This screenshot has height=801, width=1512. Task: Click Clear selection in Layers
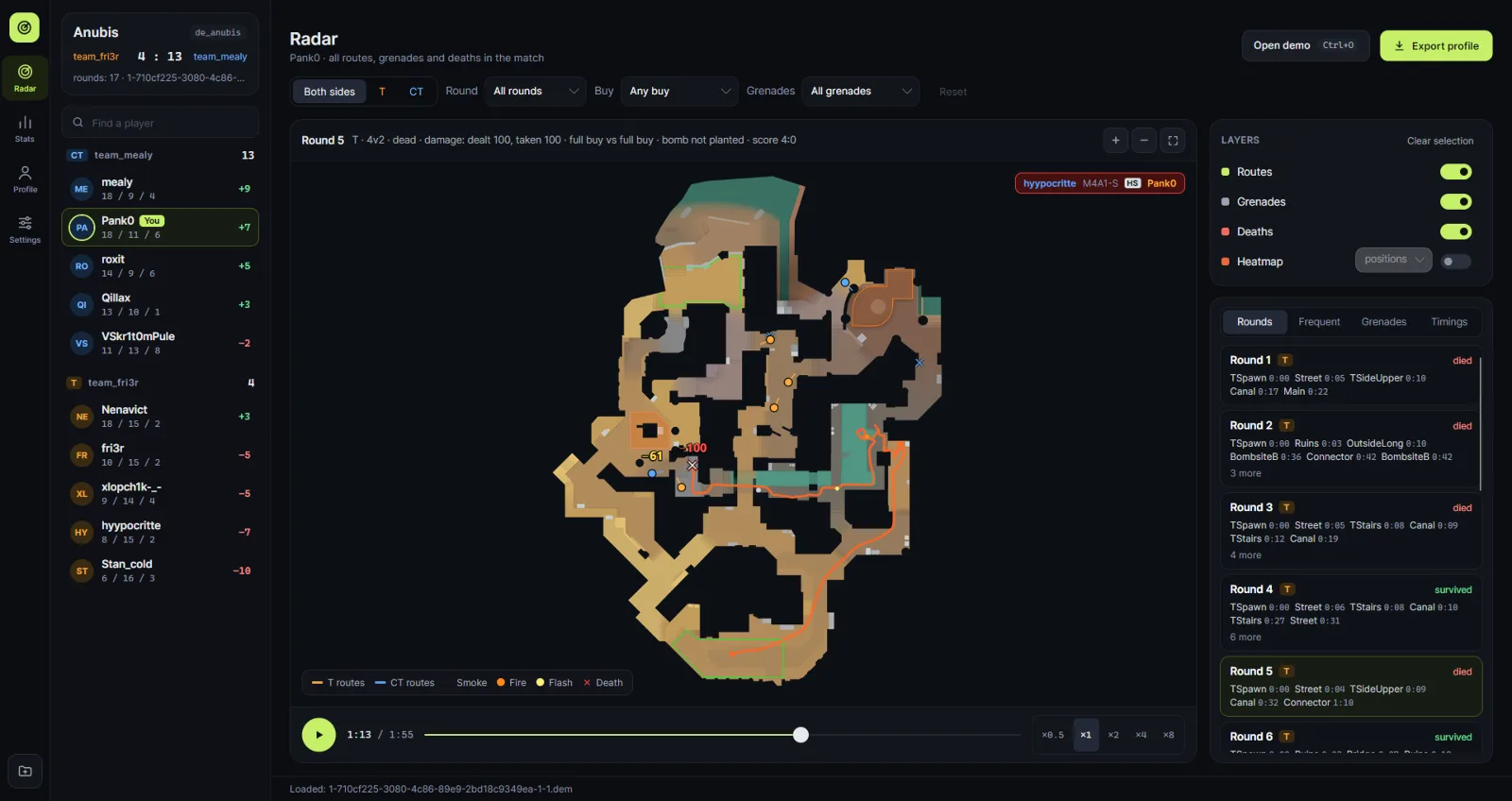1439,141
